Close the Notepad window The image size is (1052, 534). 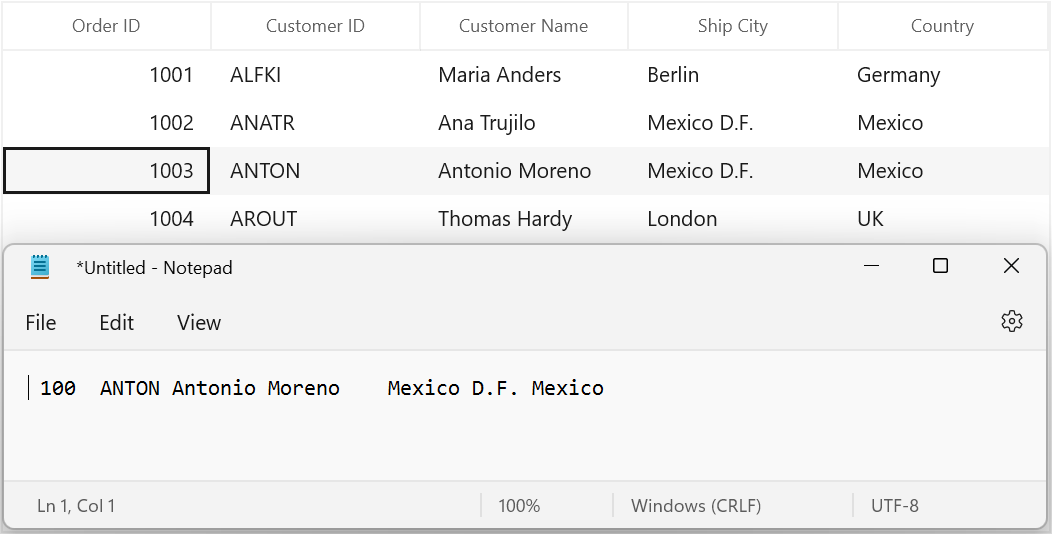click(1011, 266)
